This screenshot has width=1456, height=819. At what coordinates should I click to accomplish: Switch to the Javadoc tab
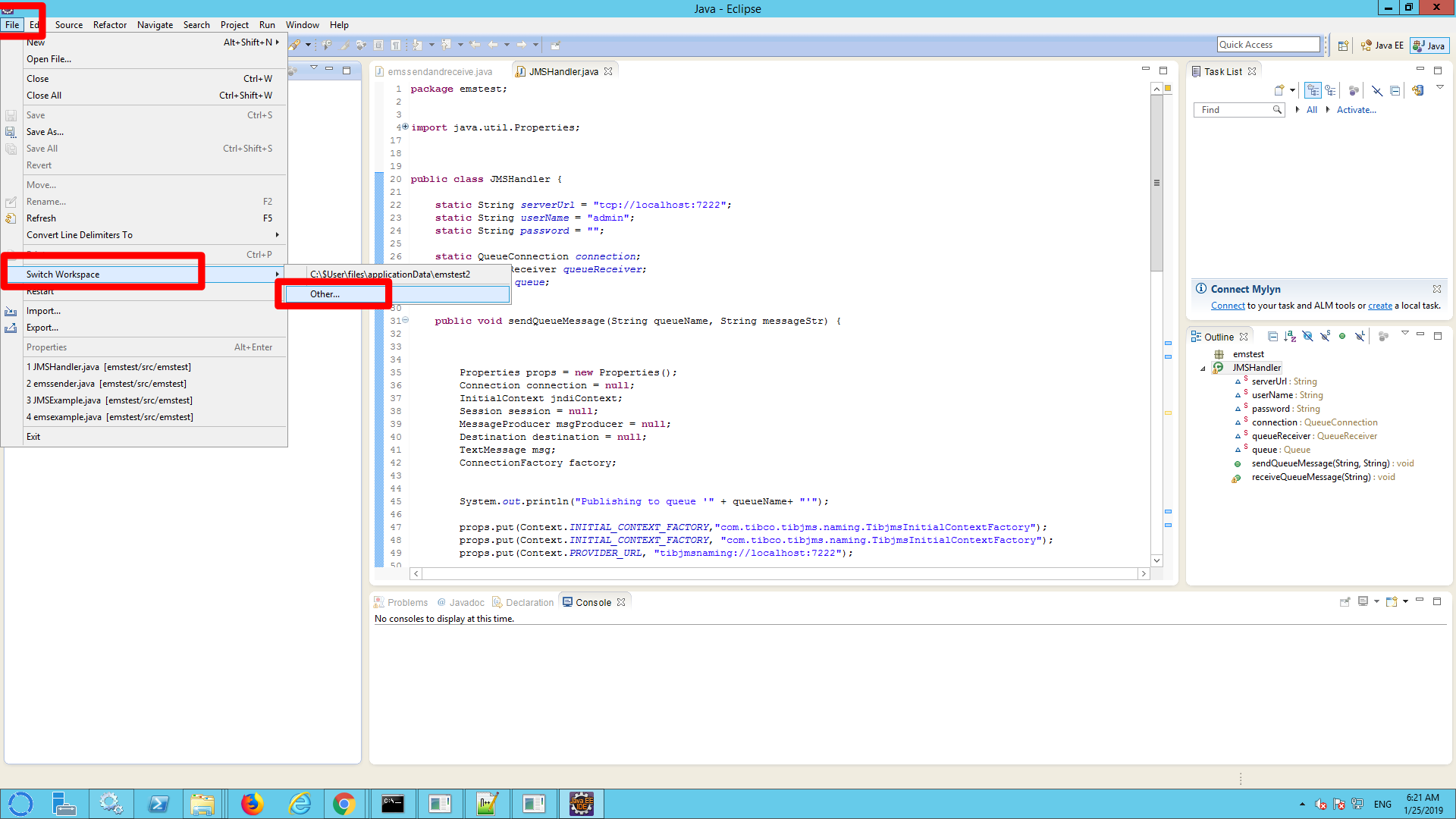click(x=460, y=603)
